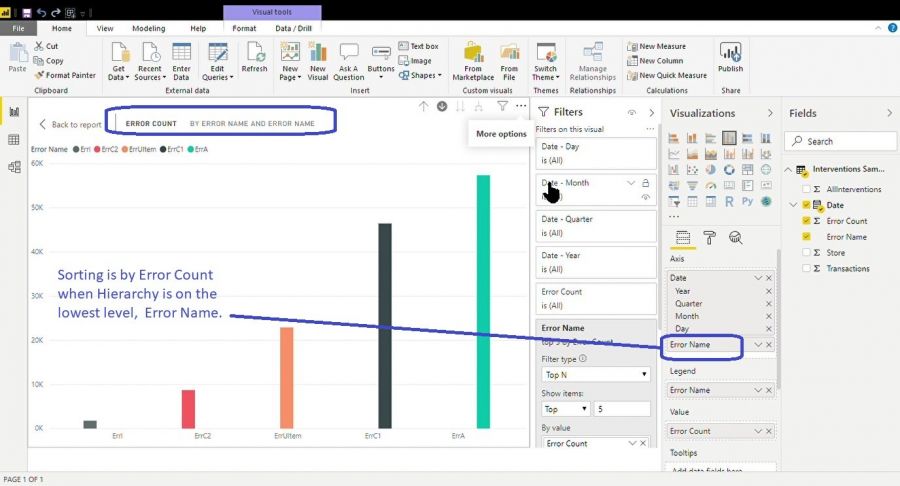
Task: Get custom visual From Marketplace
Action: [x=473, y=61]
